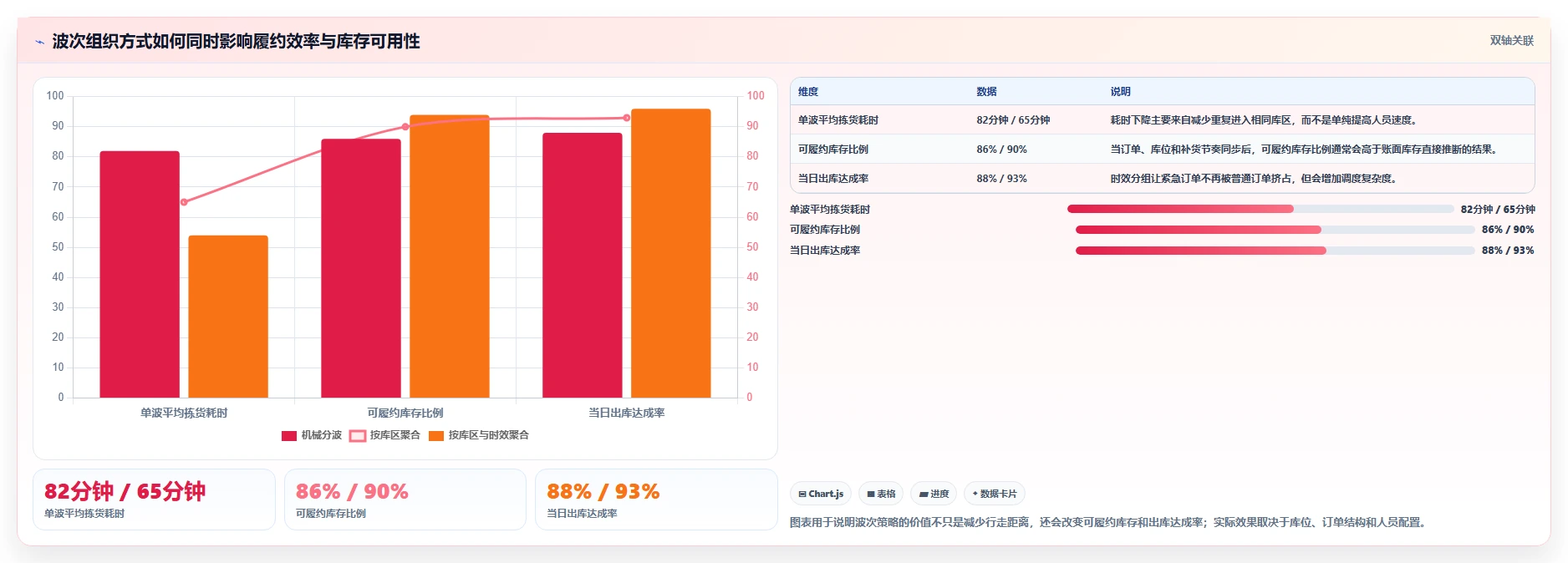
Task: Click the explanation starting 耗时下降主要来自
Action: pos(1265,120)
